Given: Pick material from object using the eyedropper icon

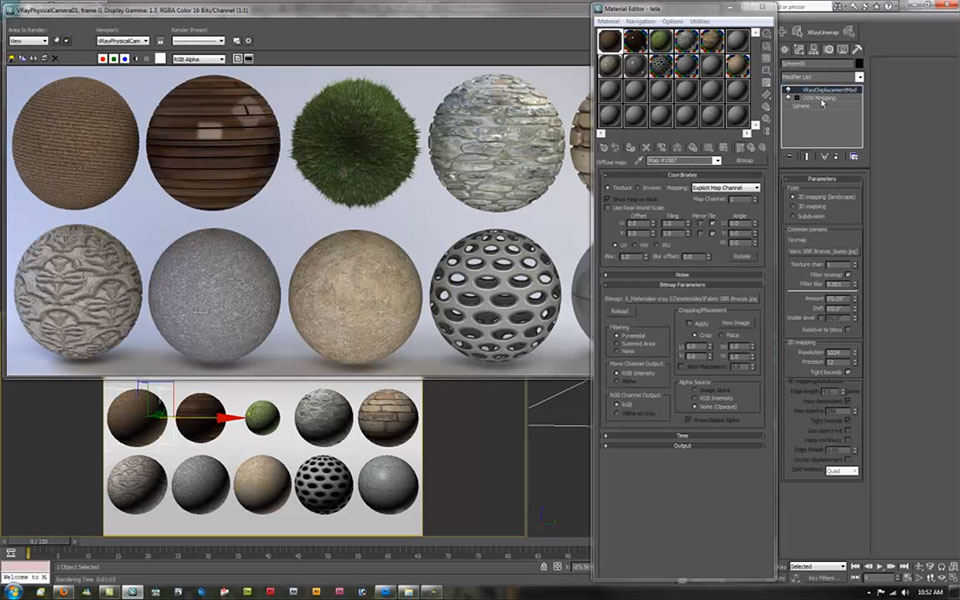Looking at the screenshot, I should [638, 160].
